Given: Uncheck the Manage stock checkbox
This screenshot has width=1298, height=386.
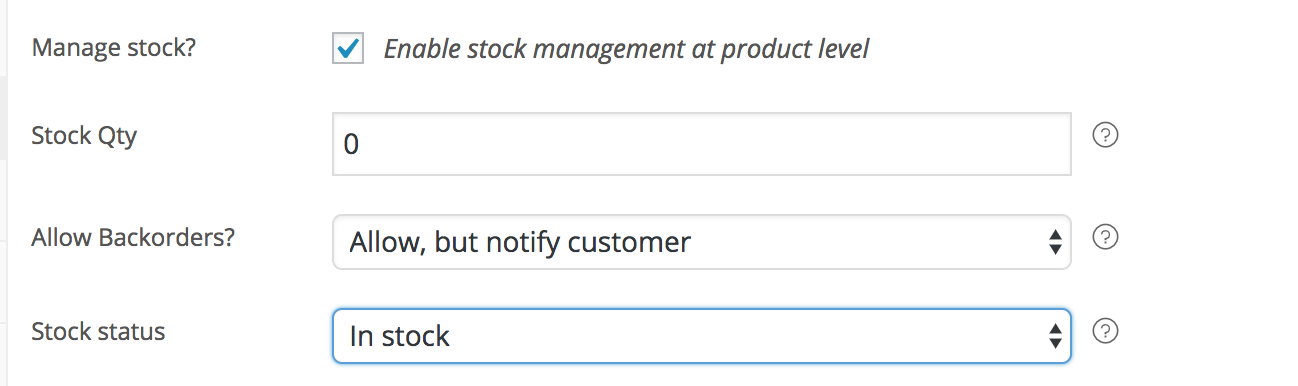Looking at the screenshot, I should [348, 48].
